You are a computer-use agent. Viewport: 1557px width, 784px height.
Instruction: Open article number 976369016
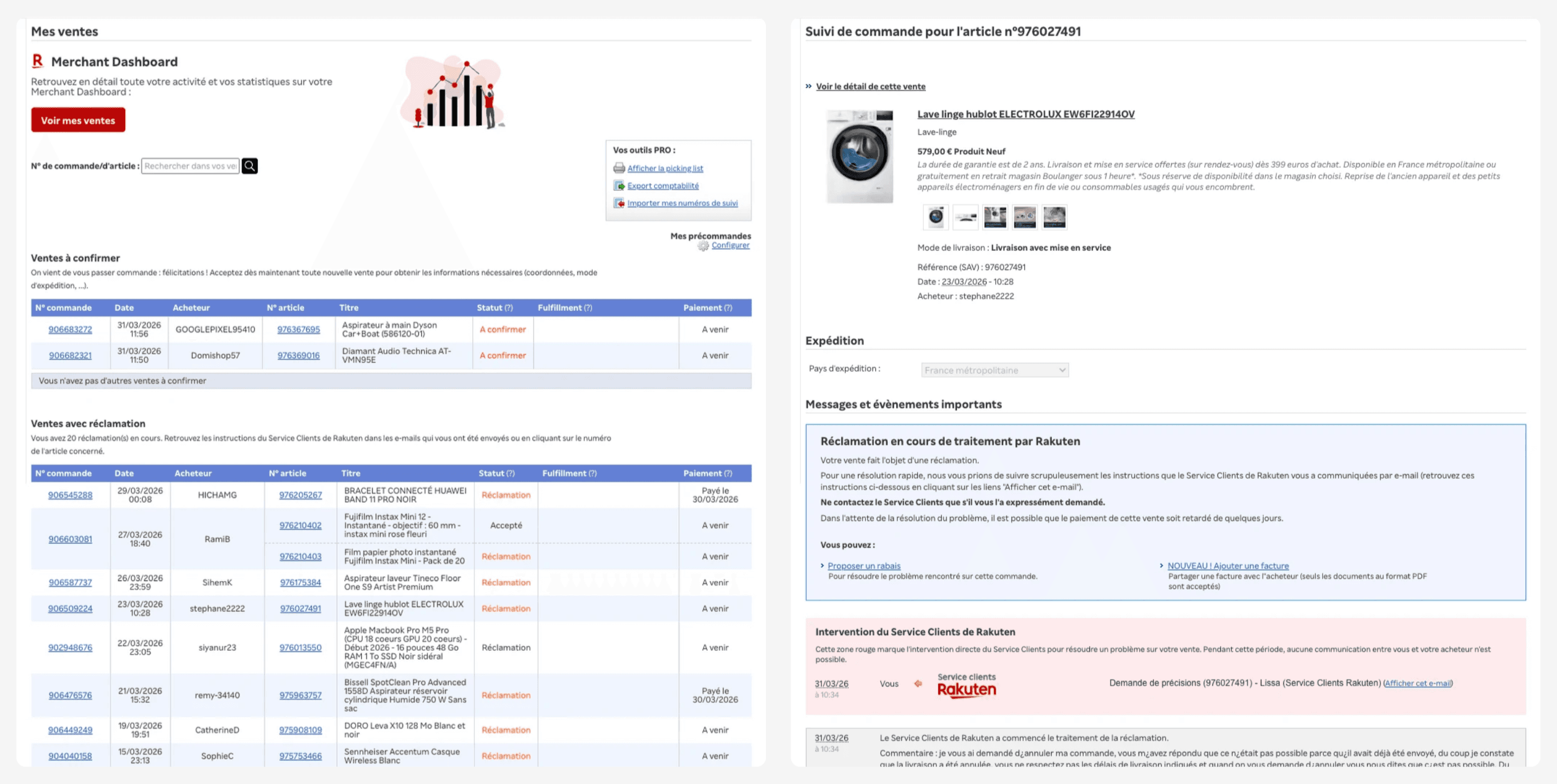click(298, 355)
